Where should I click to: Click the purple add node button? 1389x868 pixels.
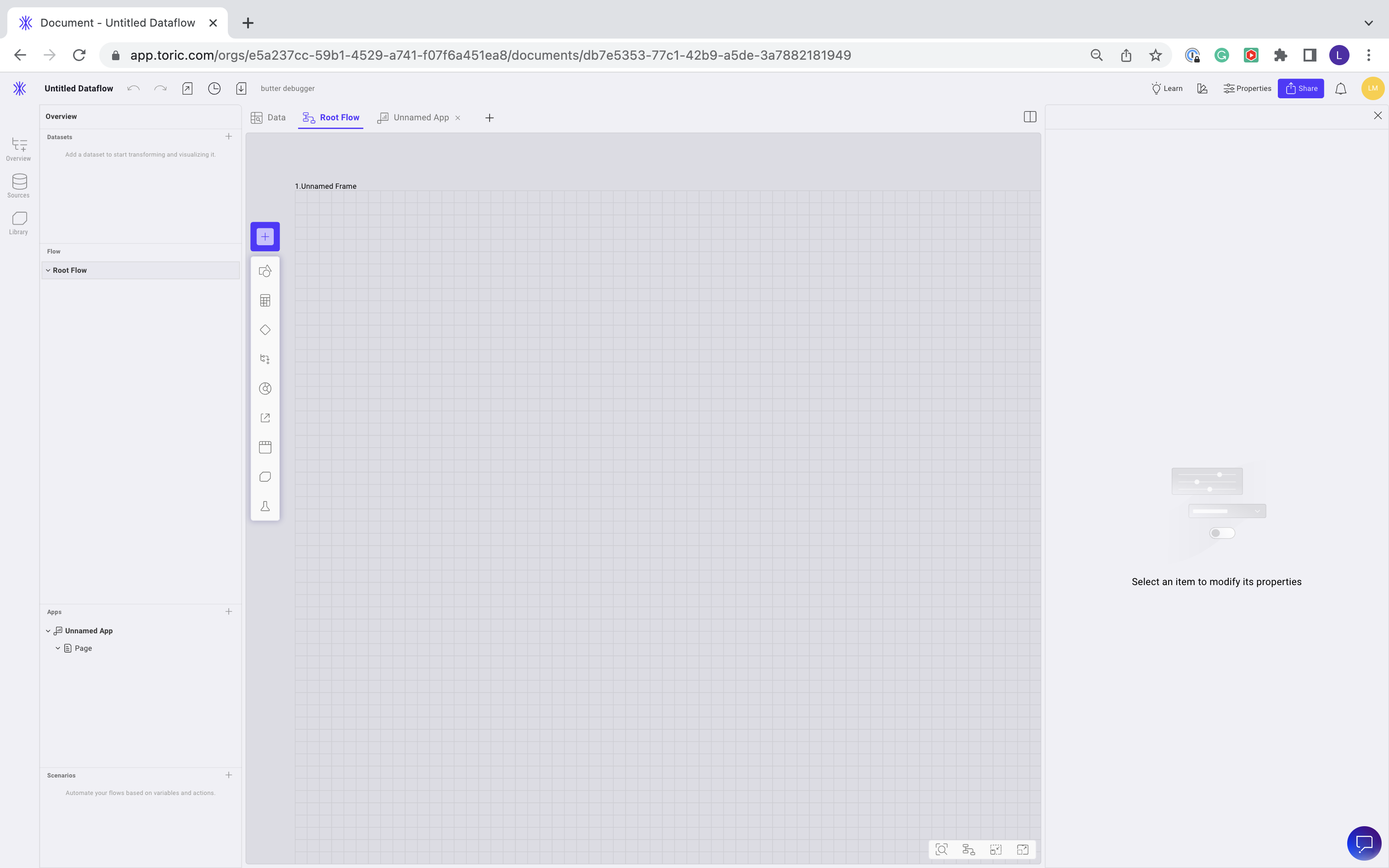click(x=265, y=237)
